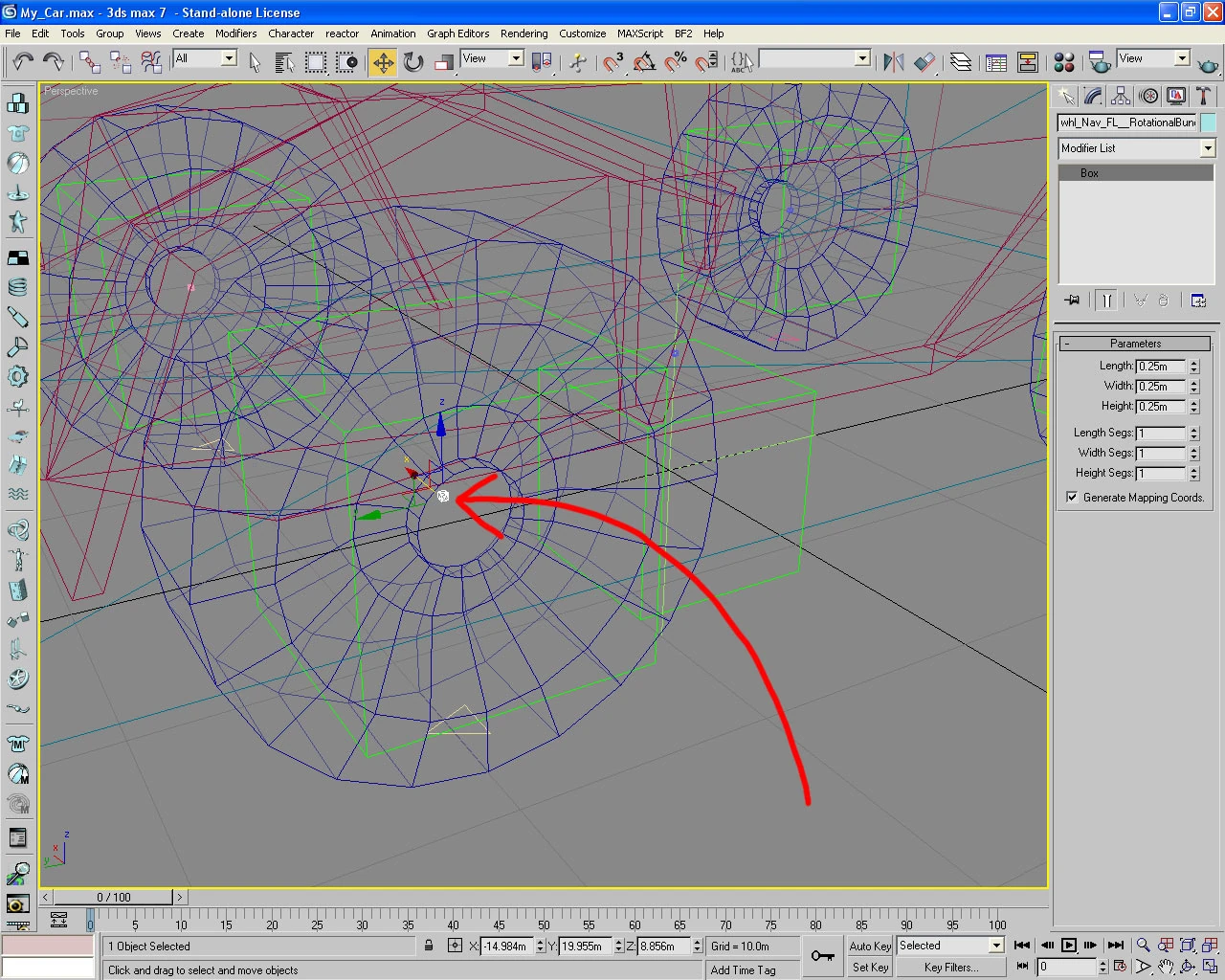Toggle the Selection Lock padlock

(x=429, y=946)
